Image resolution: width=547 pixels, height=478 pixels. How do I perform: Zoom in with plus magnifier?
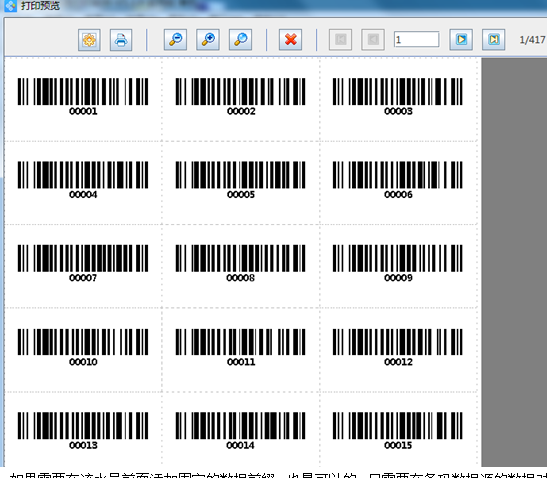pyautogui.click(x=208, y=39)
